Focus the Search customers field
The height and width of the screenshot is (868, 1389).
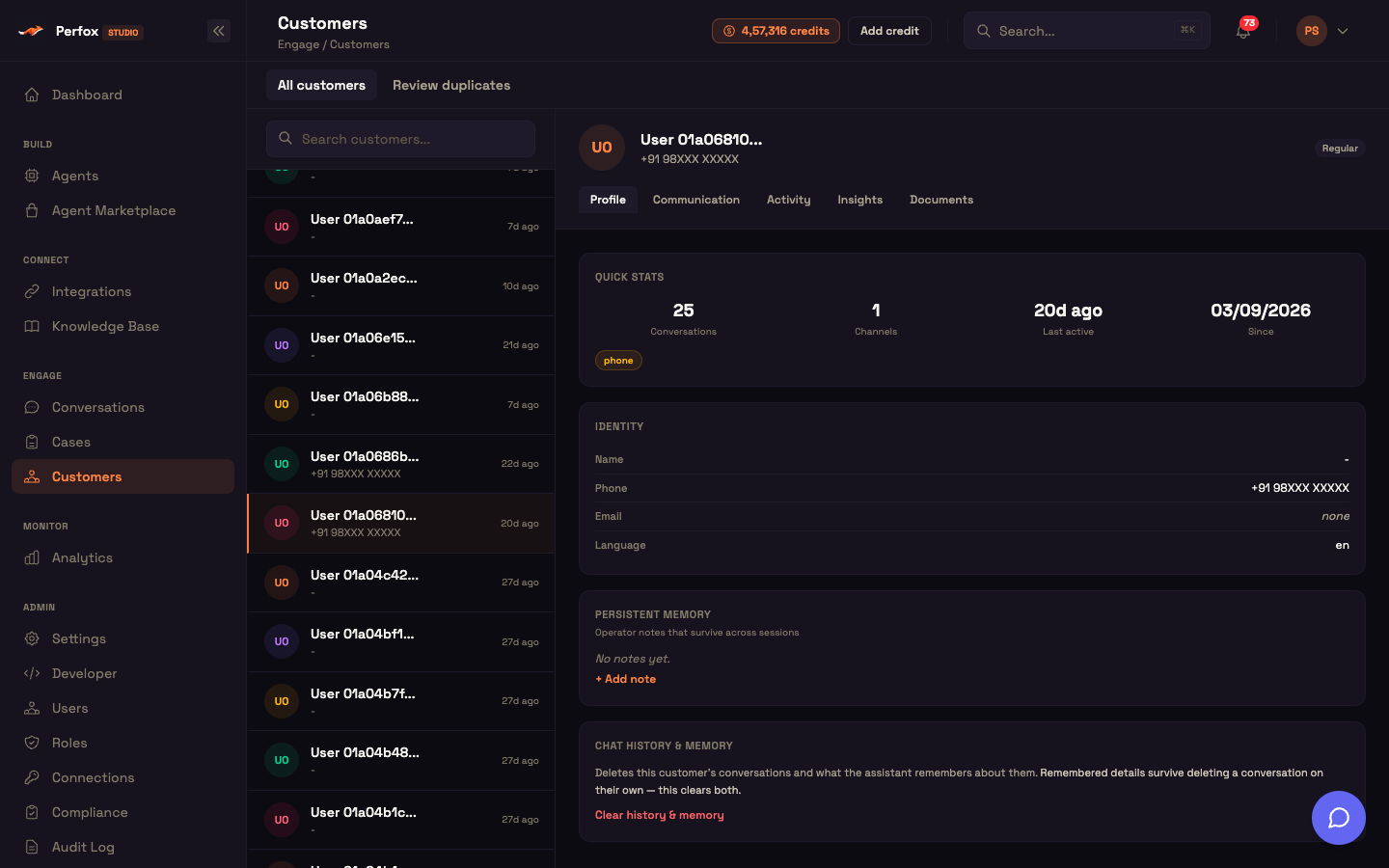pyautogui.click(x=400, y=139)
